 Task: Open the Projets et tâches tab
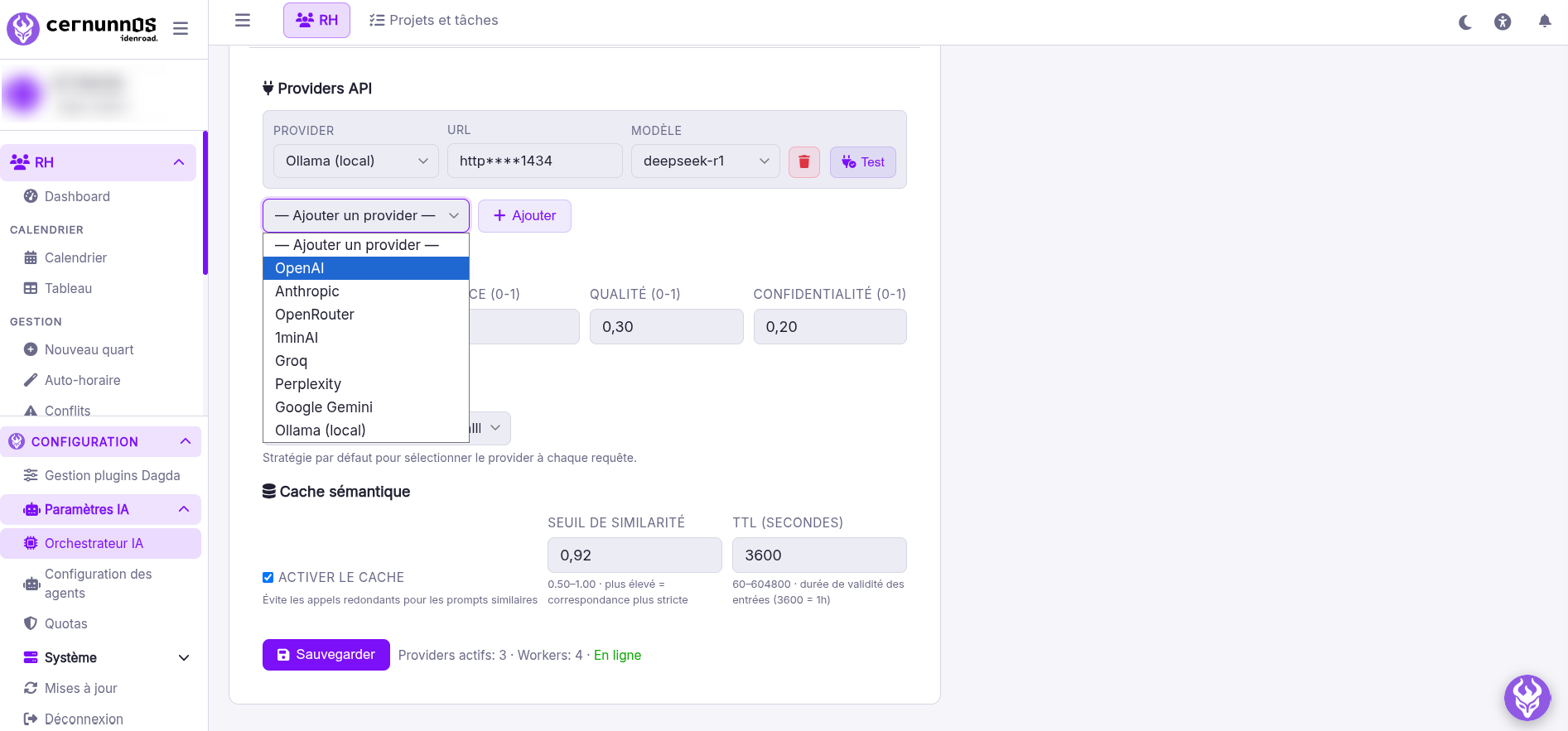434,20
